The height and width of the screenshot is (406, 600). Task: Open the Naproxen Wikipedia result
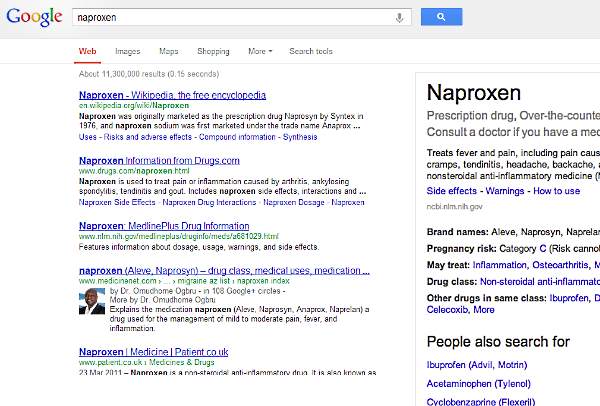point(172,95)
